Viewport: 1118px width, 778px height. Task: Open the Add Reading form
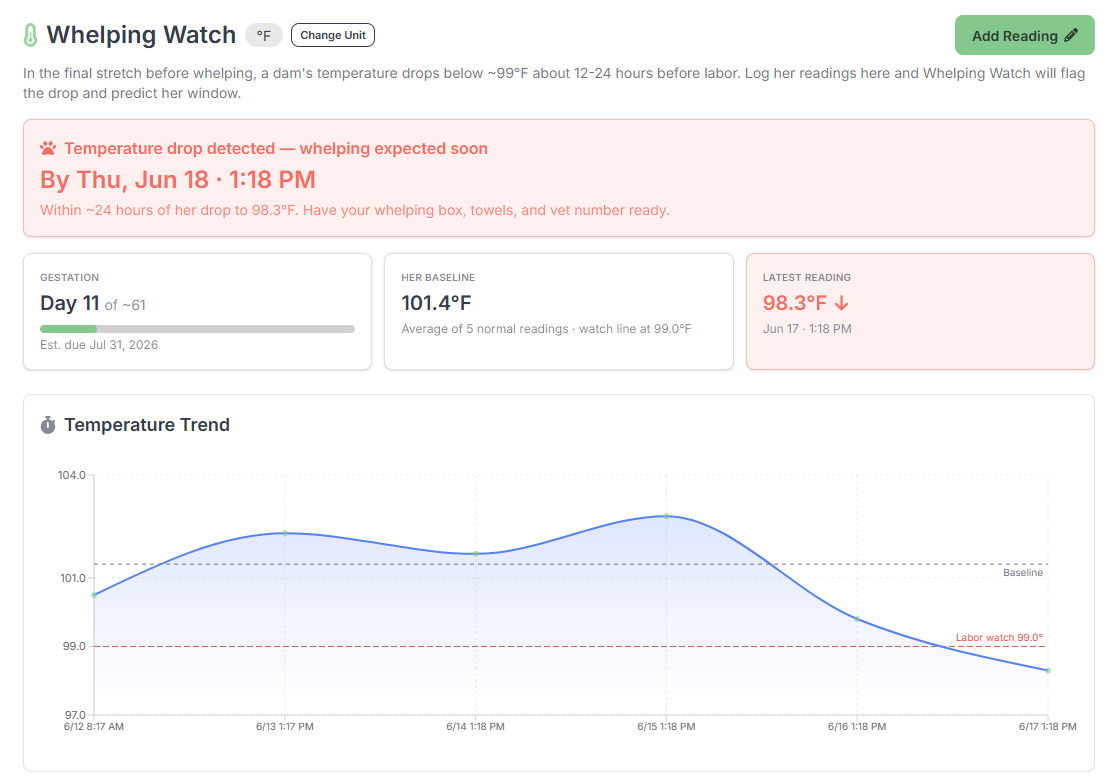[x=1025, y=35]
